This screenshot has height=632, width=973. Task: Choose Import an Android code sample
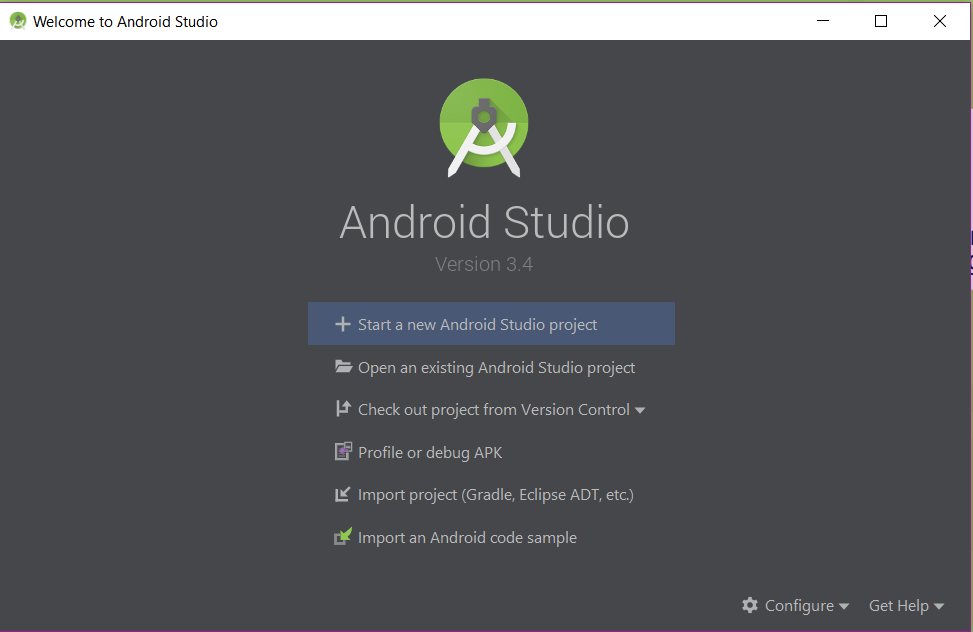tap(467, 538)
